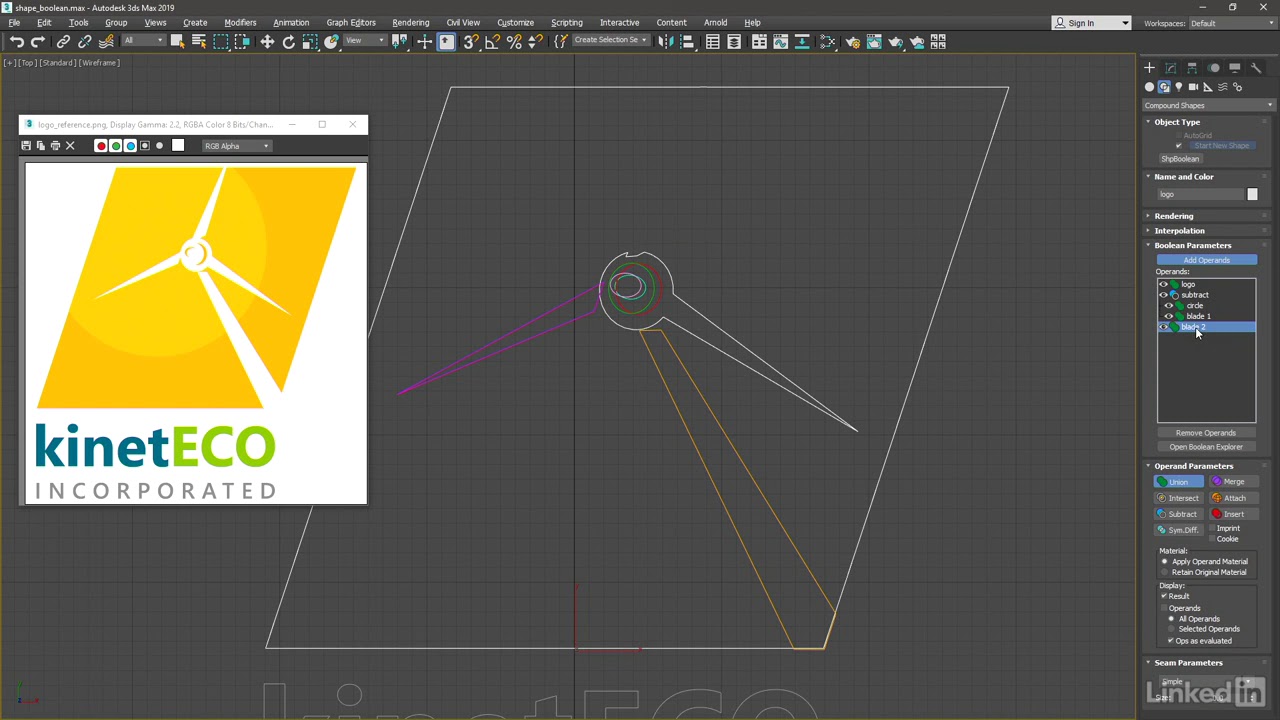Viewport: 1280px width, 720px height.
Task: Enable the Imprint checkbox
Action: tap(1212, 528)
